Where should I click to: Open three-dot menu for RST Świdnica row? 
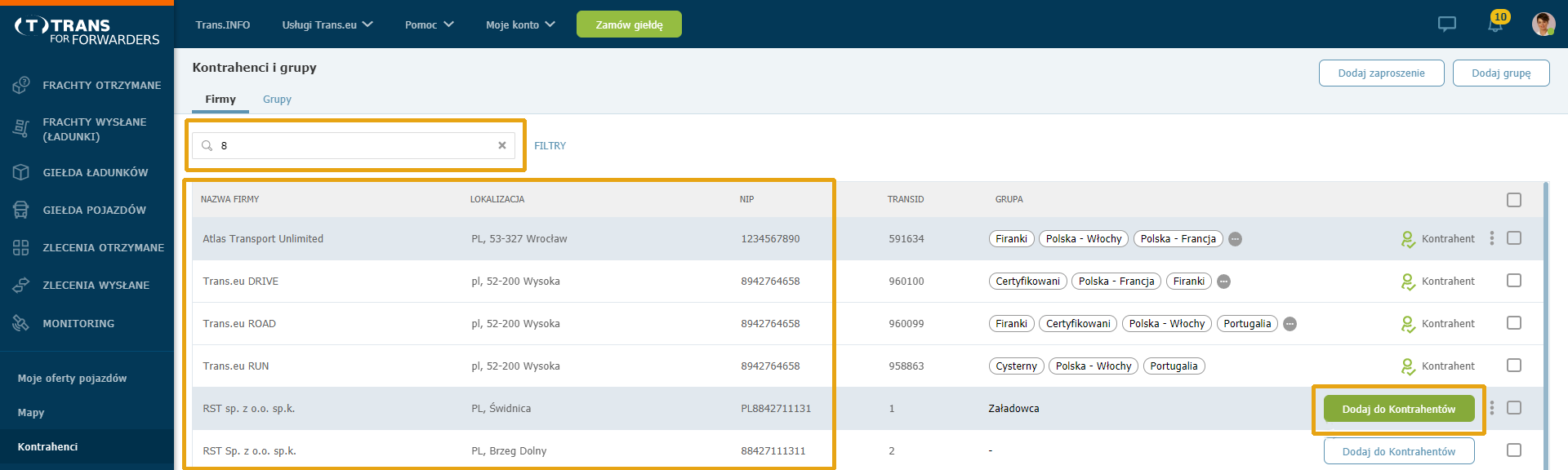click(x=1492, y=408)
